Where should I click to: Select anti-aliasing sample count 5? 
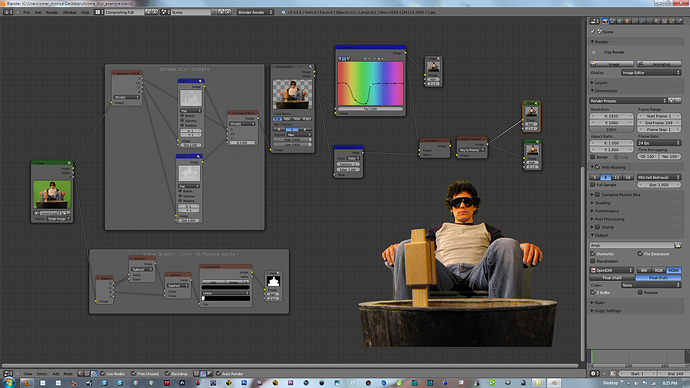click(595, 177)
